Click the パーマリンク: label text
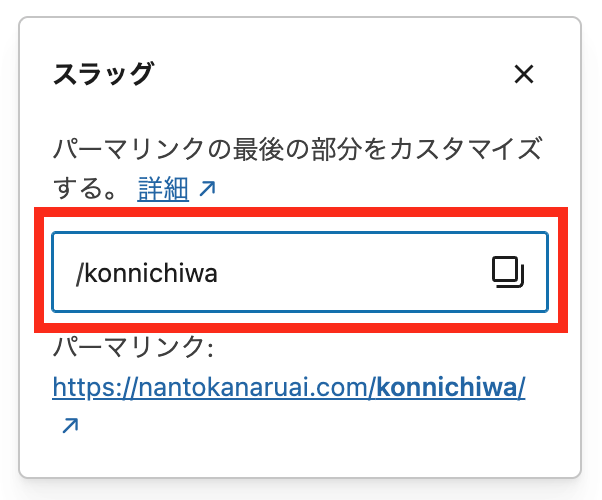 [133, 346]
